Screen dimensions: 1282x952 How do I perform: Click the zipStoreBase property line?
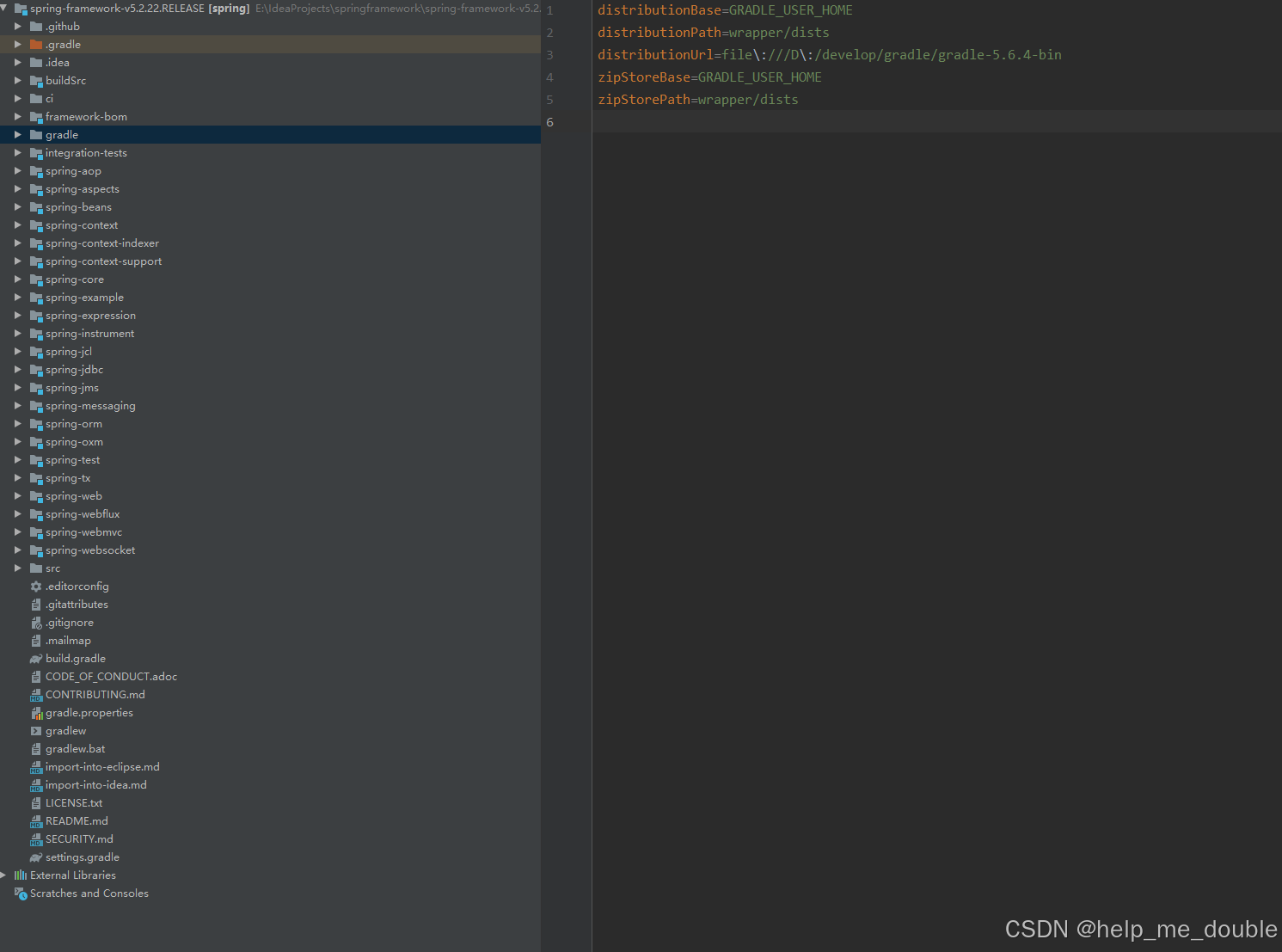[x=709, y=77]
